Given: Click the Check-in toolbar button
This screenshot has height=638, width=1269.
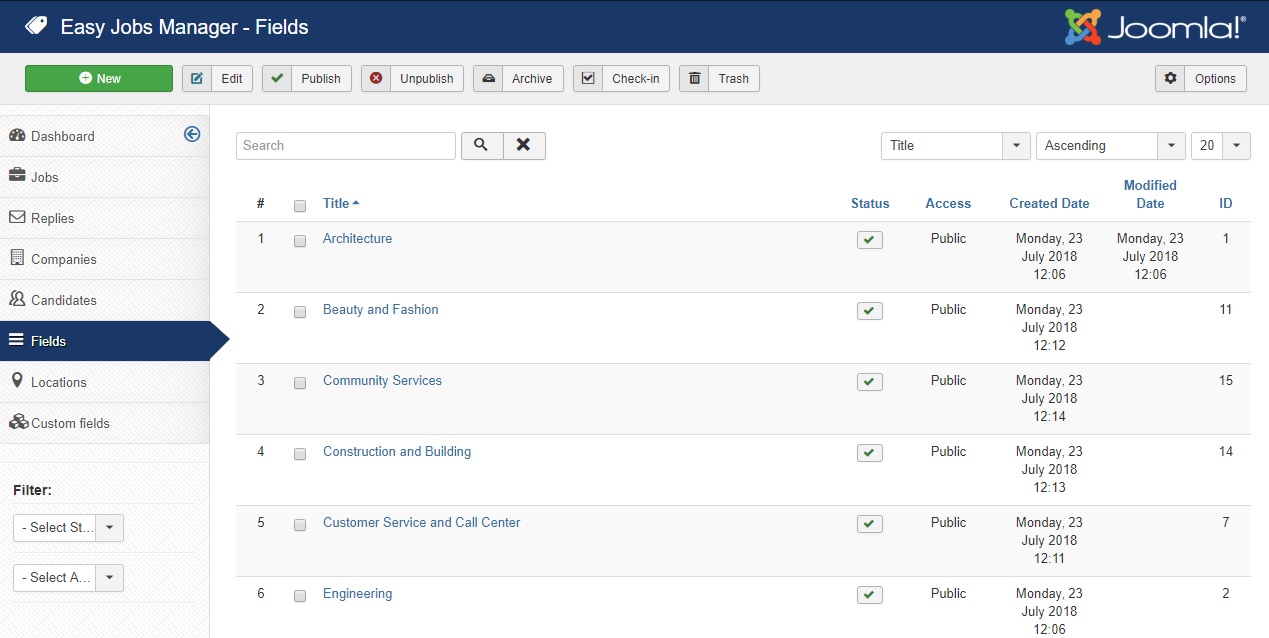Looking at the screenshot, I should pyautogui.click(x=621, y=79).
